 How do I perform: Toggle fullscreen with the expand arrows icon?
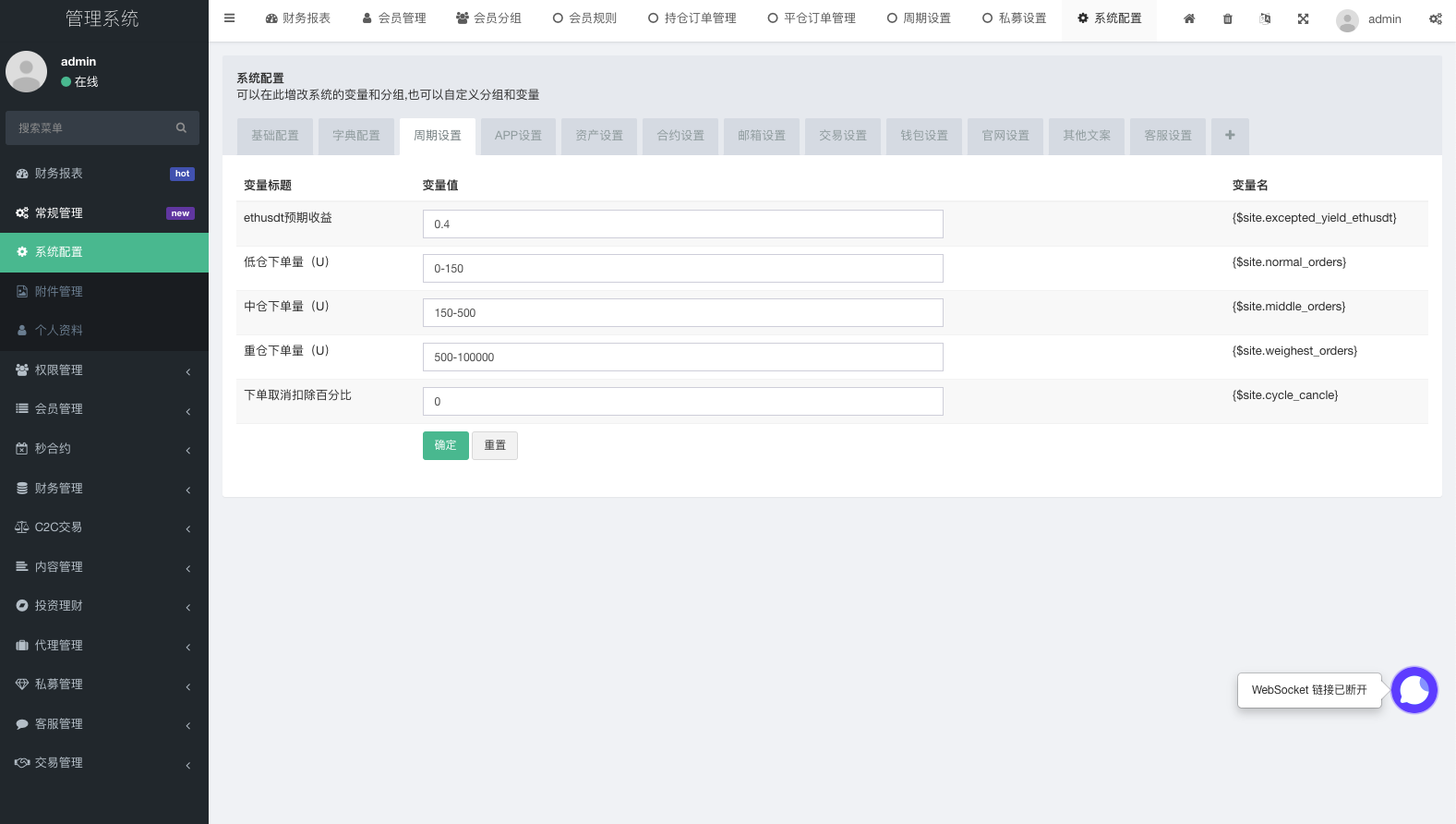tap(1303, 18)
